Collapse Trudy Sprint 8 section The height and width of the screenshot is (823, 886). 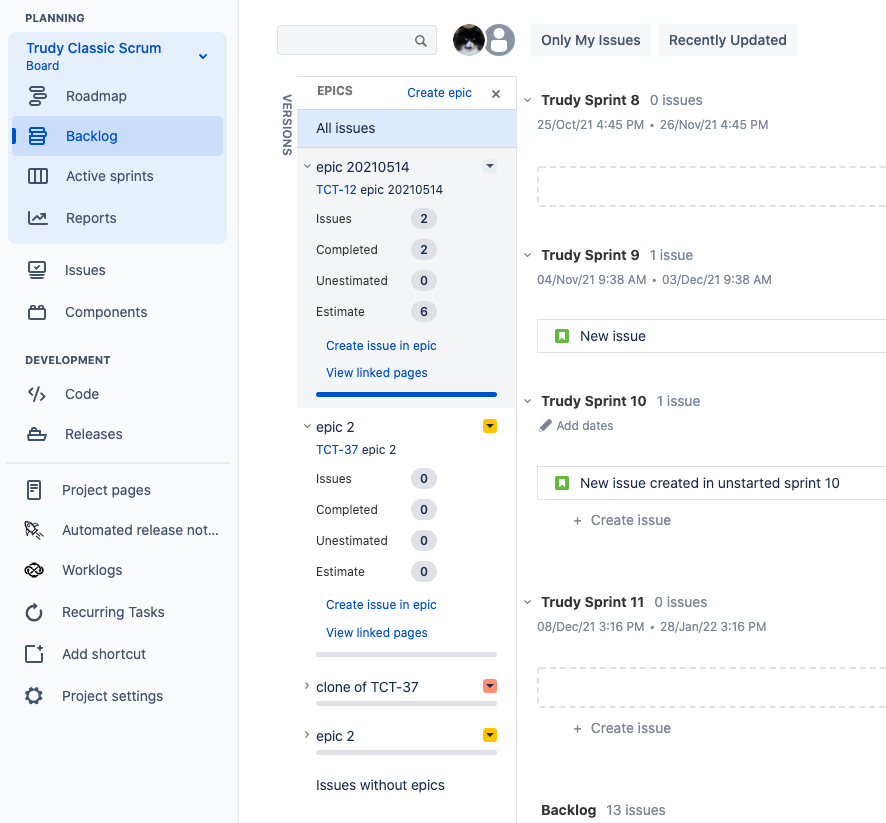[527, 100]
